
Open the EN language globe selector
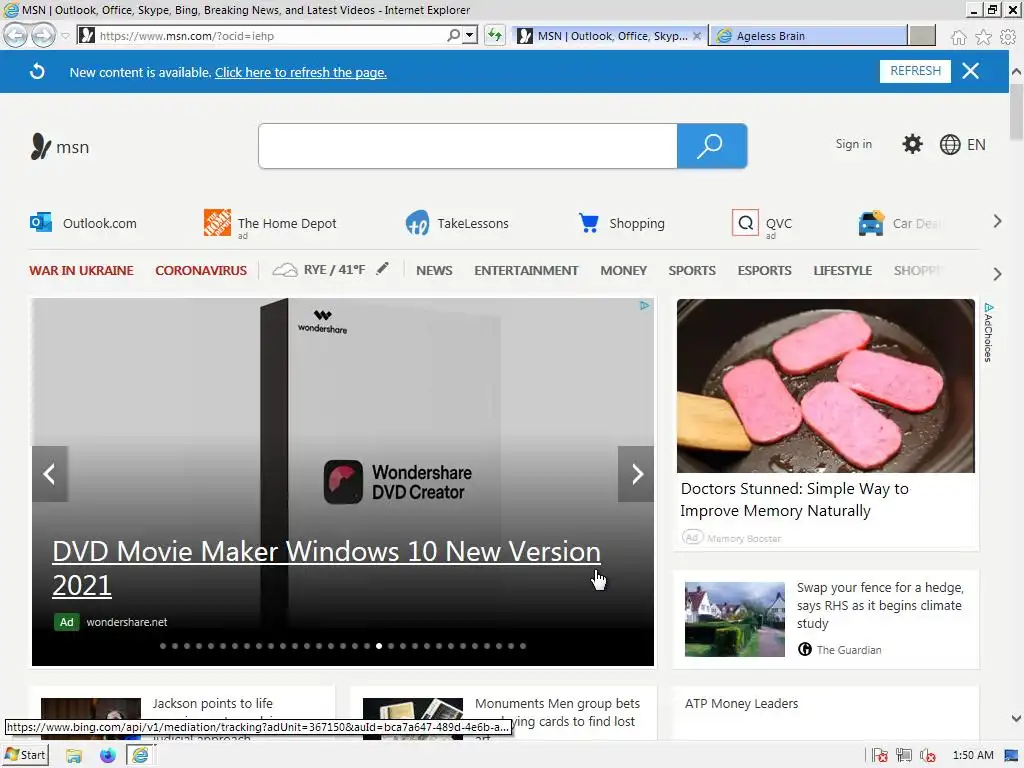(963, 144)
